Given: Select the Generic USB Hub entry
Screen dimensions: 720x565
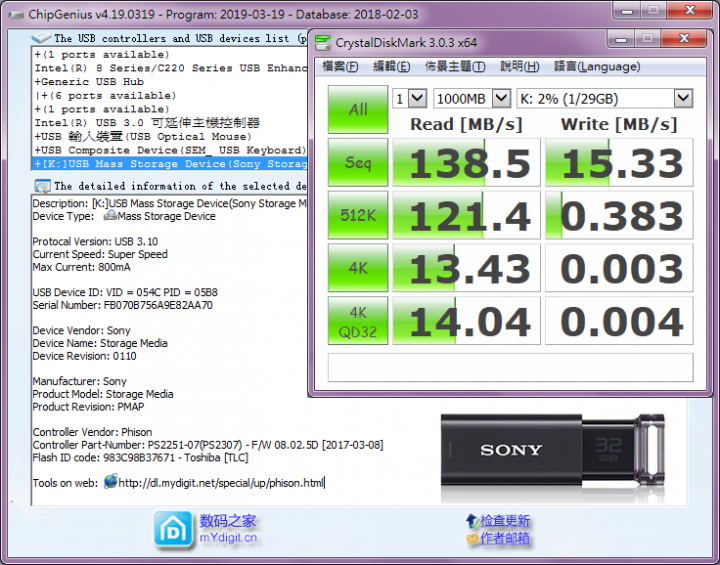Looking at the screenshot, I should (x=89, y=82).
